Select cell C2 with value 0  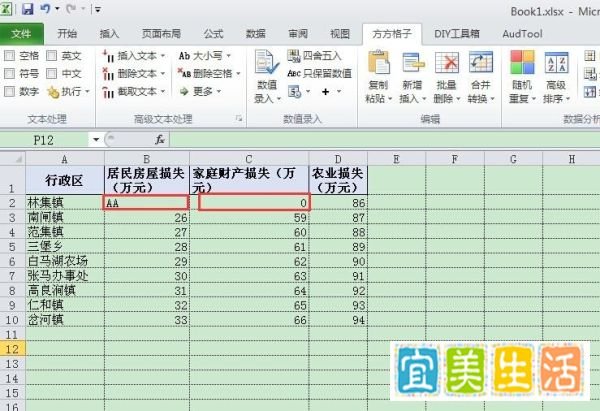pos(249,202)
